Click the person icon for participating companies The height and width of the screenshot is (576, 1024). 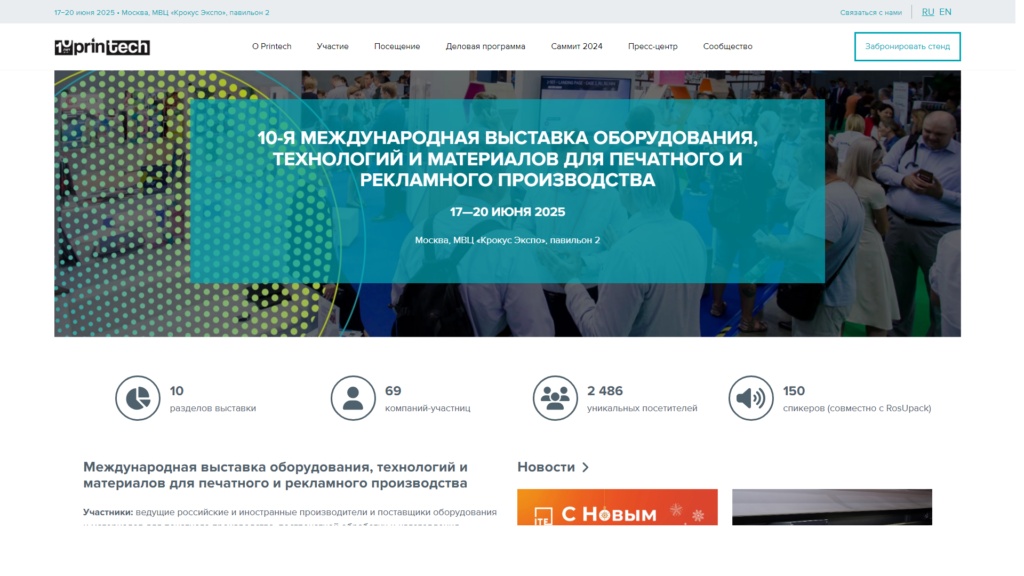point(353,398)
